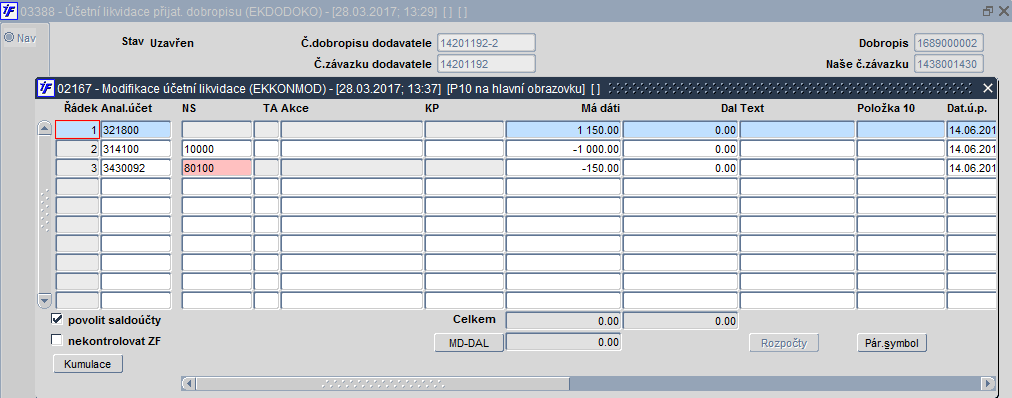This screenshot has width=1012, height=398.
Task: Click the Kumulace button
Action: 88,364
